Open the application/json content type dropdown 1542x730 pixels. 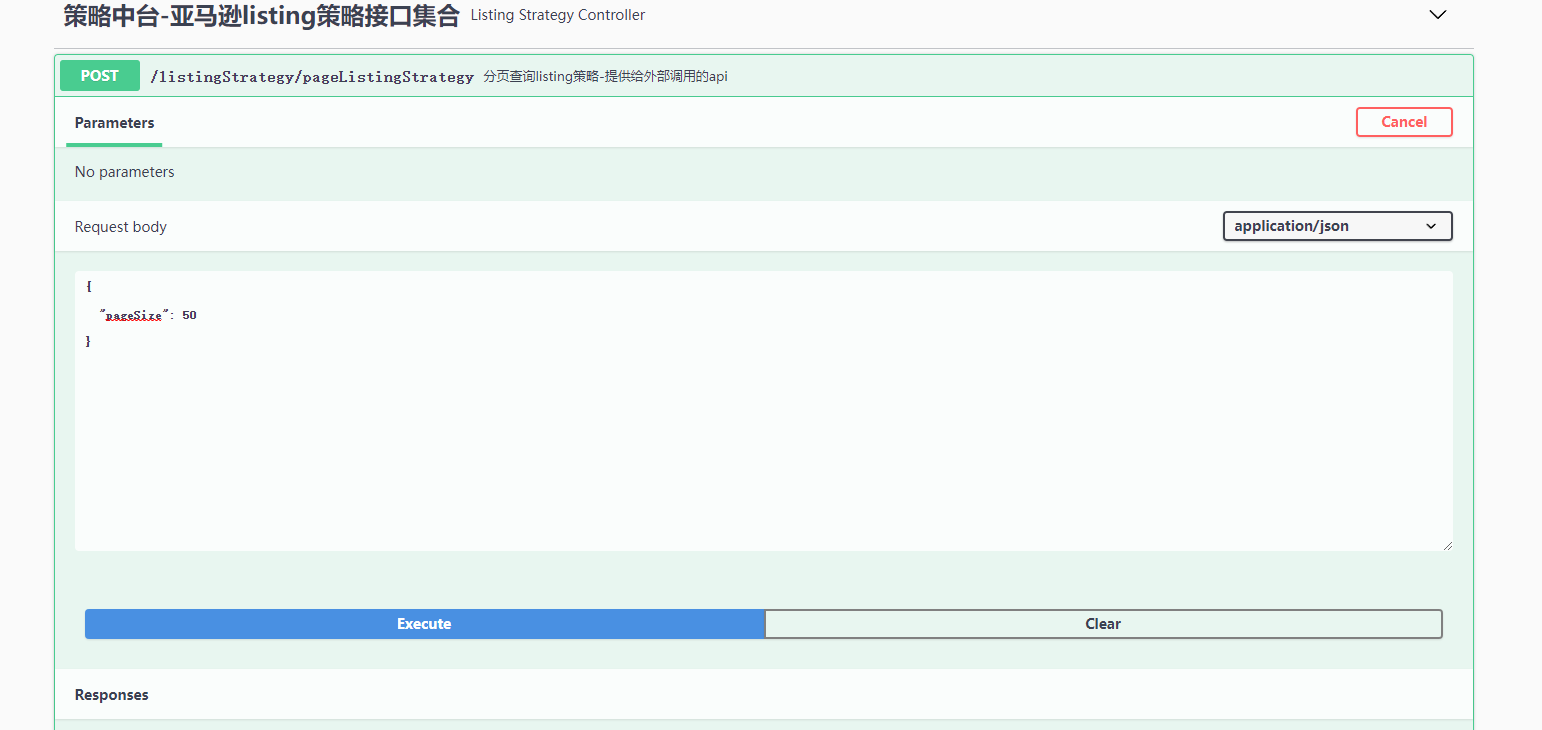tap(1337, 226)
